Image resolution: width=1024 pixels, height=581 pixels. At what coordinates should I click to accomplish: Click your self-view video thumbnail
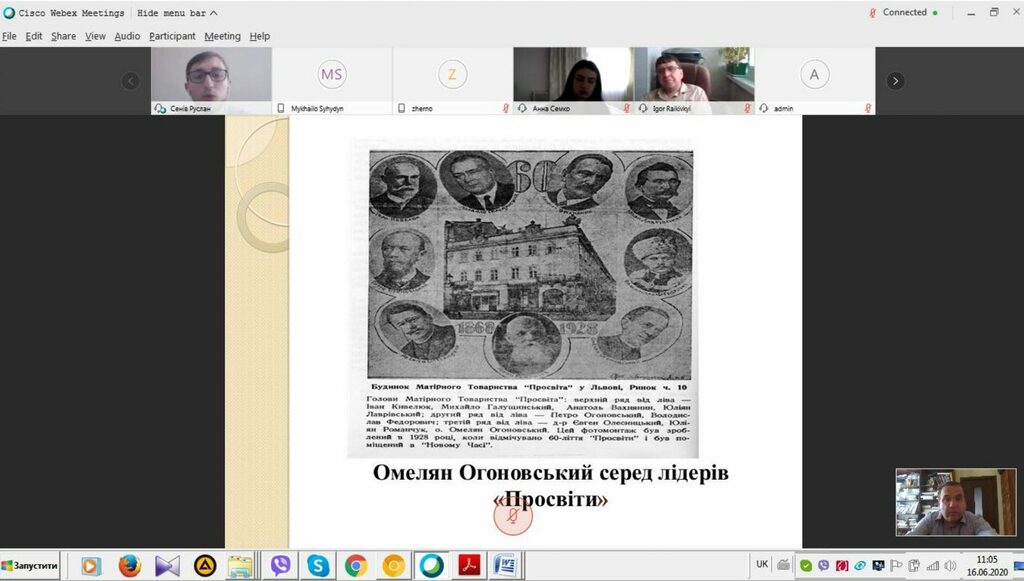coord(958,502)
